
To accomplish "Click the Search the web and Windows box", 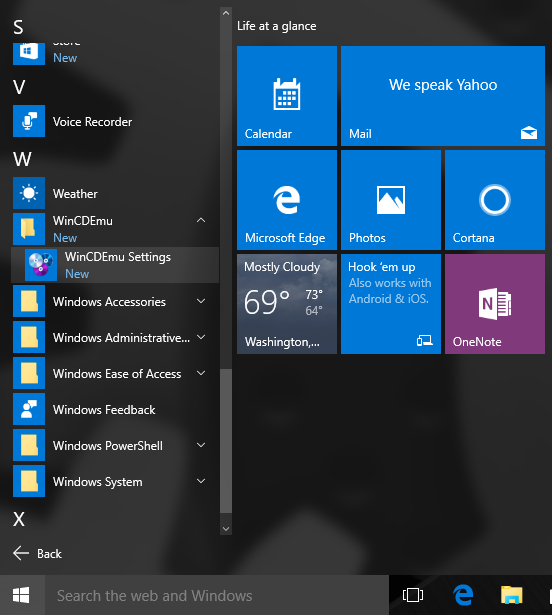I will point(217,595).
